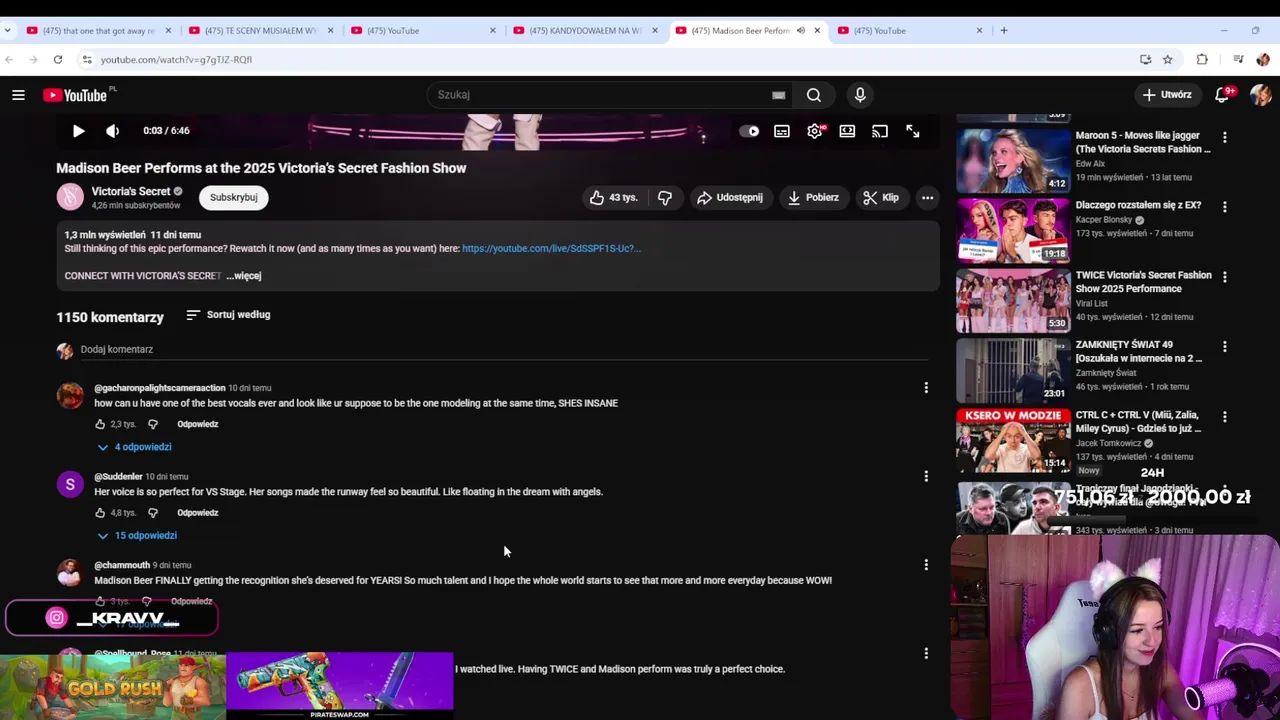Switch to TE SCENY MUSIAŁEM tab
This screenshot has width=1280, height=720.
[x=261, y=30]
